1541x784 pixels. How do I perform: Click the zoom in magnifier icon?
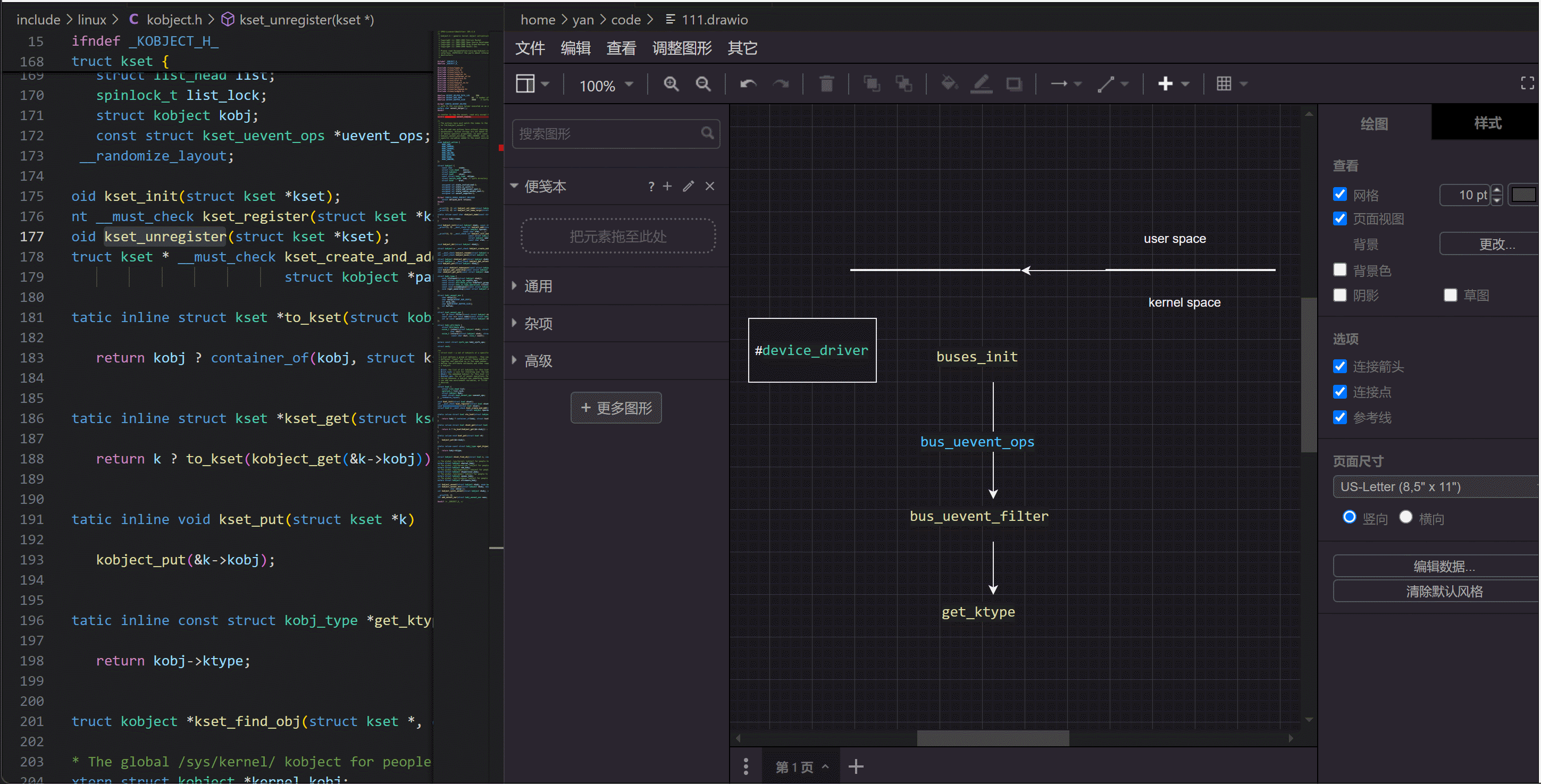671,84
